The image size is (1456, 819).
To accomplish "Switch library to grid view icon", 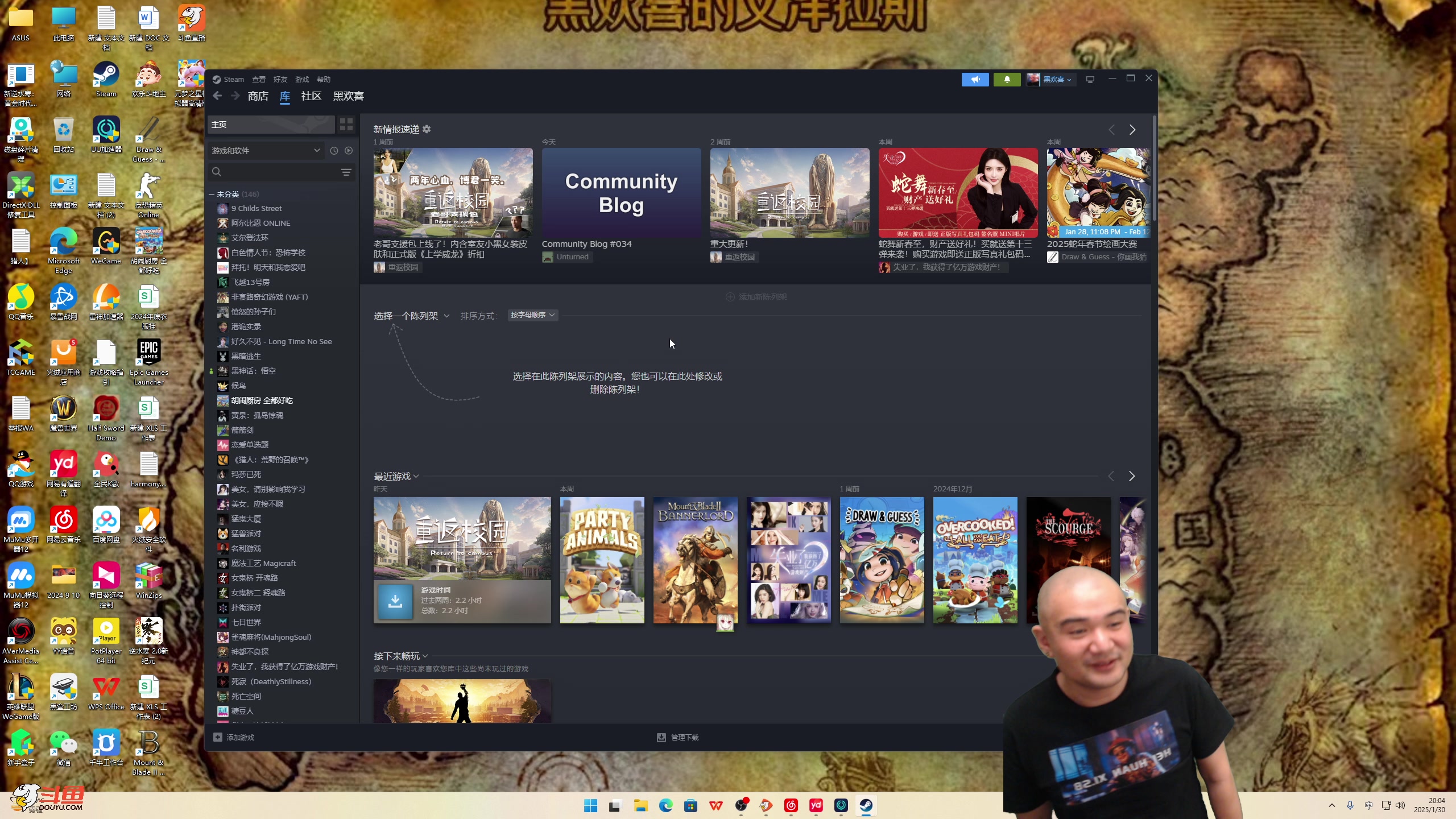I will click(346, 124).
